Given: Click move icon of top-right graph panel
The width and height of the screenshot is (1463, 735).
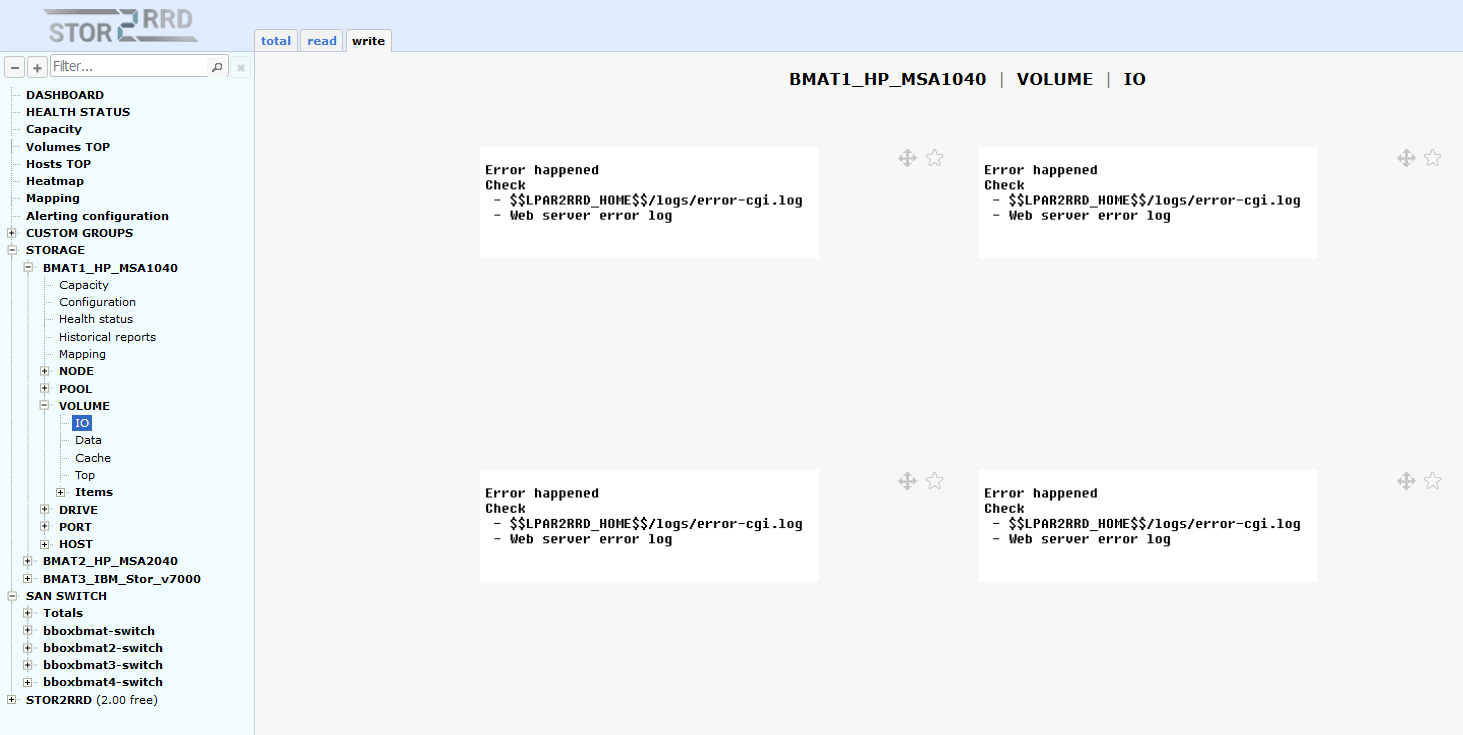Looking at the screenshot, I should 1405,158.
